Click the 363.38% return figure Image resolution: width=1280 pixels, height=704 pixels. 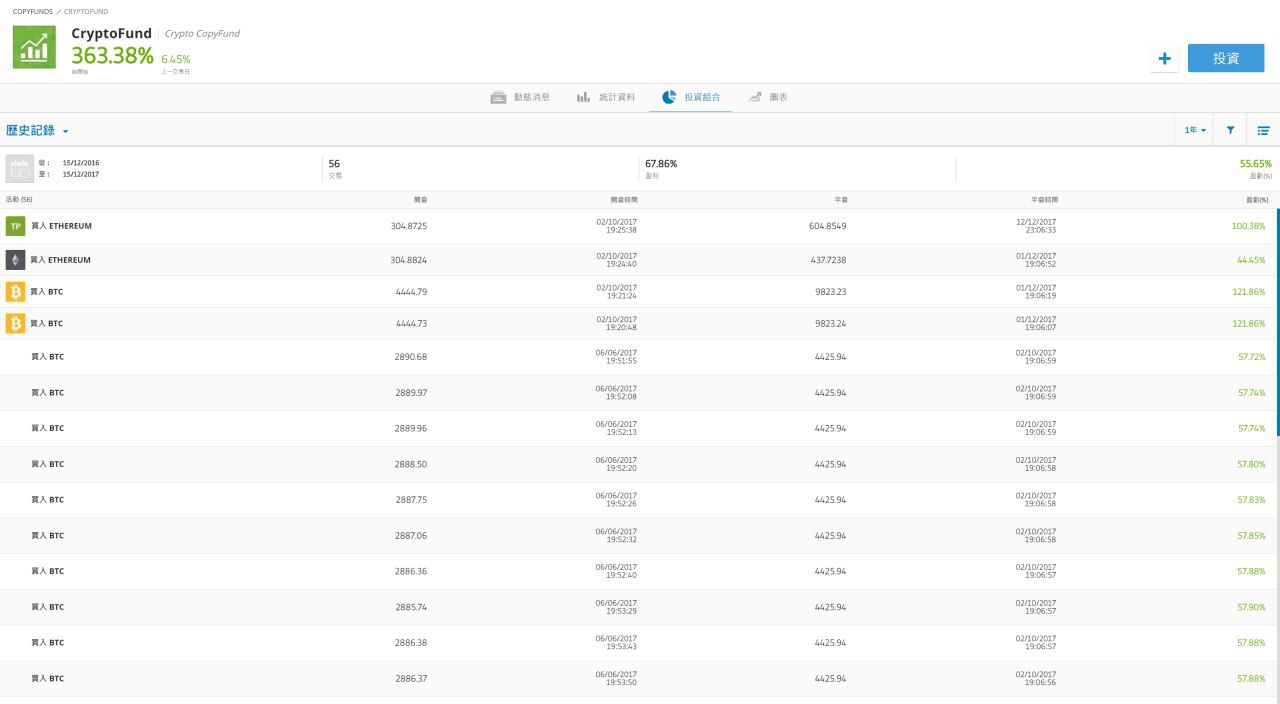point(112,56)
